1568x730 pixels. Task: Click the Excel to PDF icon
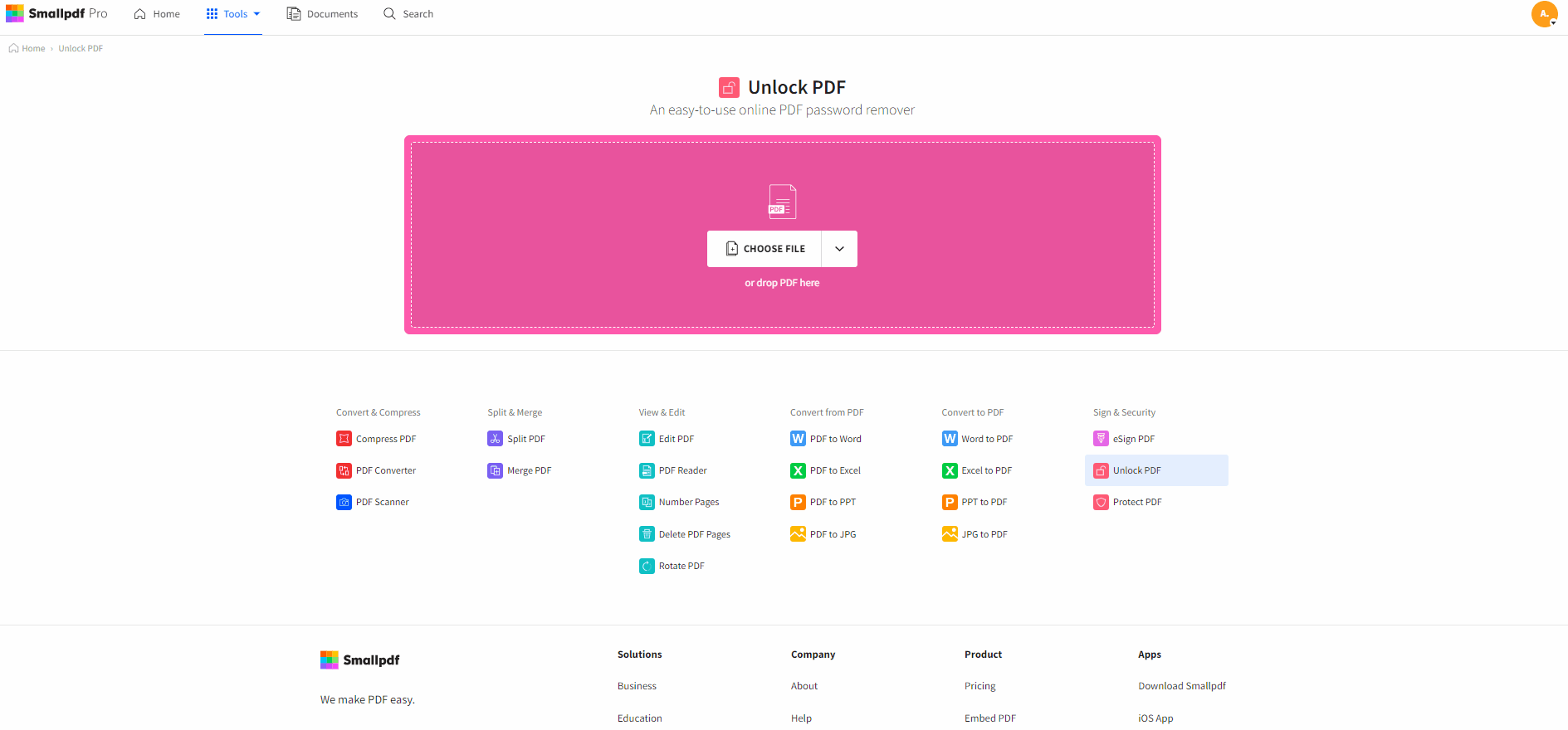[950, 470]
